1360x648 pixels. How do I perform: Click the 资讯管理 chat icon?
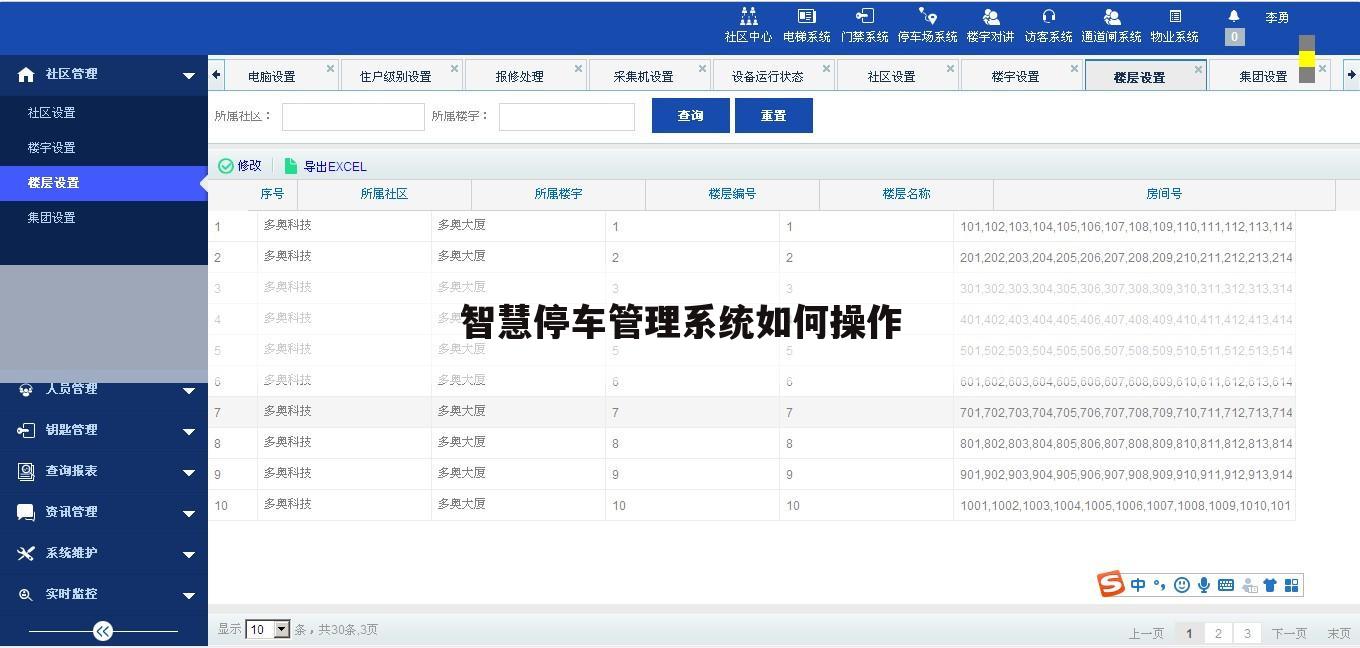pos(26,512)
